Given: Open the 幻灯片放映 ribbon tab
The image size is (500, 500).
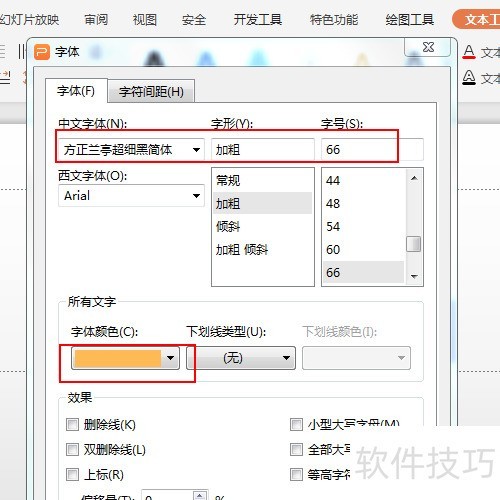Looking at the screenshot, I should 29,20.
